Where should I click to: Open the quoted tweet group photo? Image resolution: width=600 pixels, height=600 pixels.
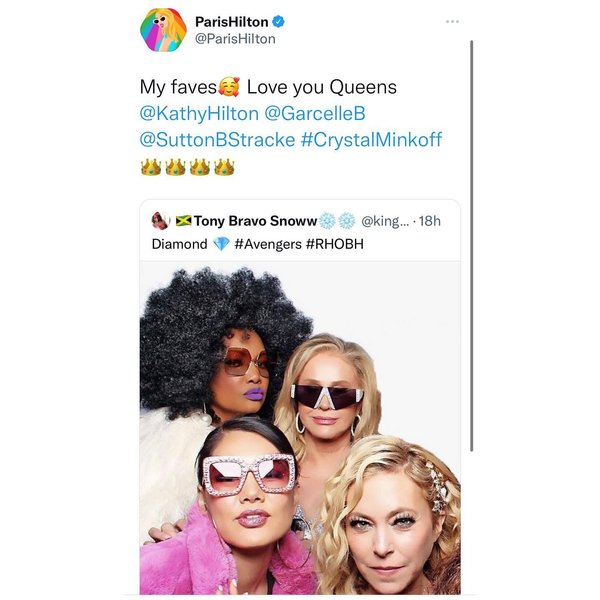[x=300, y=428]
